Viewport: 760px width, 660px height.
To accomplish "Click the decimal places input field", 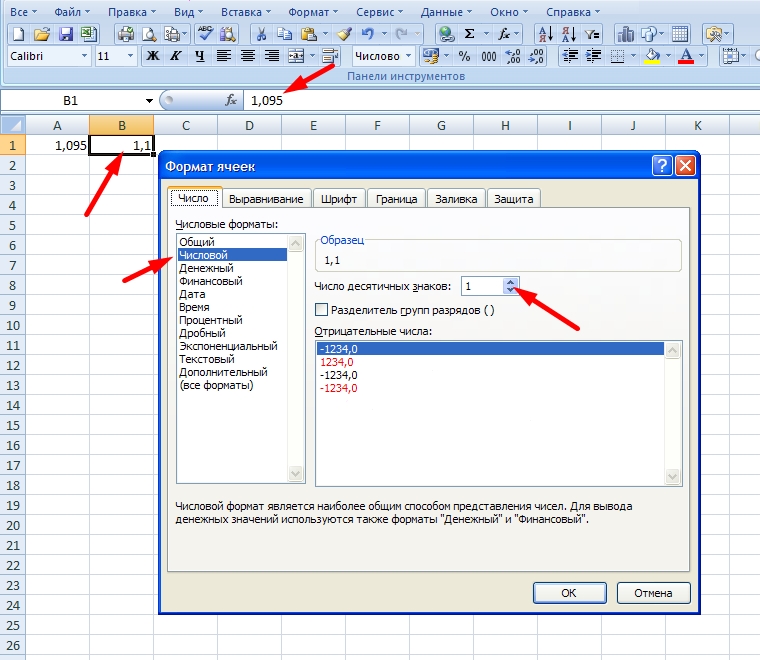I will click(483, 286).
